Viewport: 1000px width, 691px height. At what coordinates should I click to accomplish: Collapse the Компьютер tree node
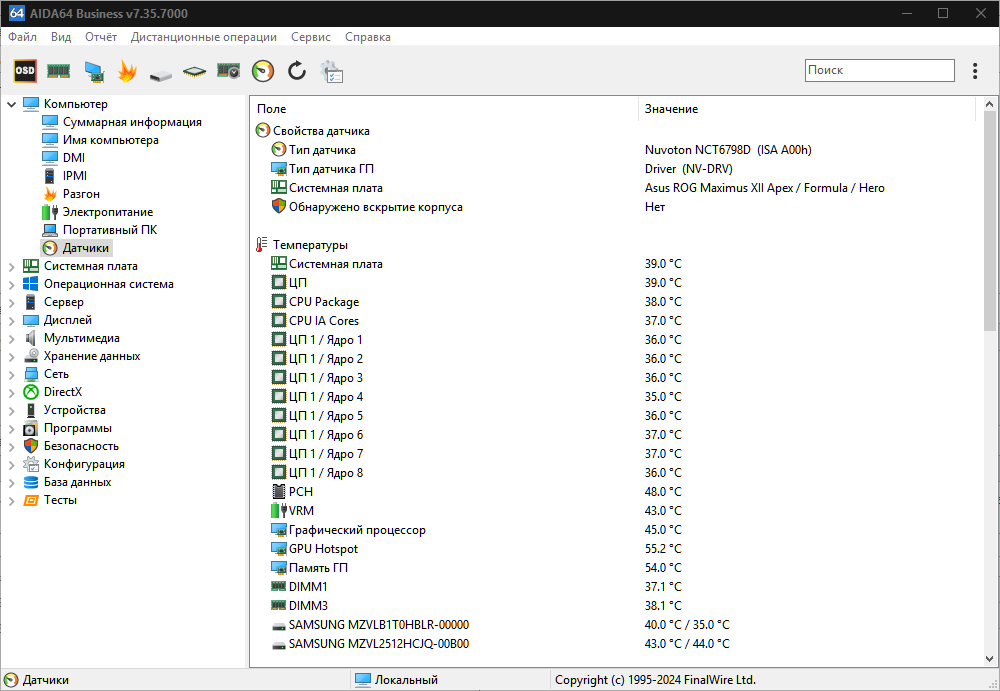coord(11,104)
